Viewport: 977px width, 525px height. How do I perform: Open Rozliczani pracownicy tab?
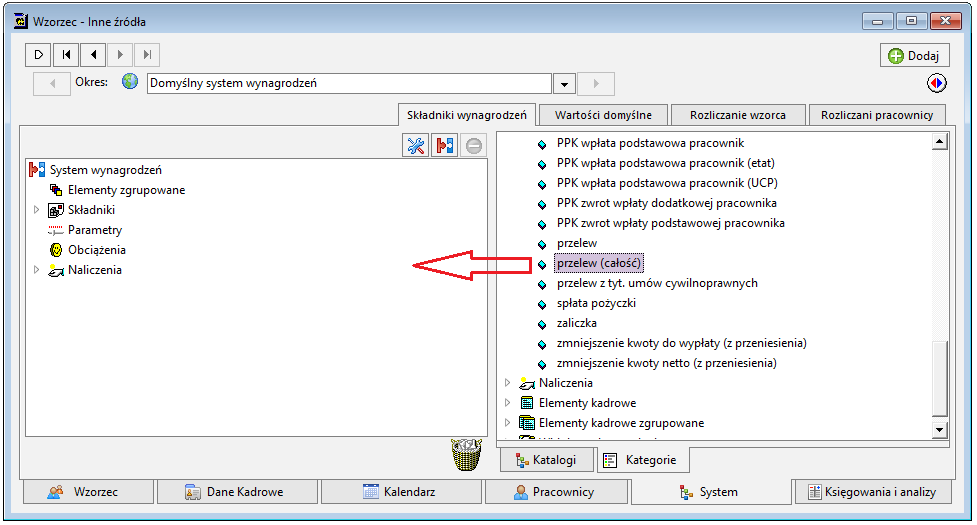coord(877,115)
